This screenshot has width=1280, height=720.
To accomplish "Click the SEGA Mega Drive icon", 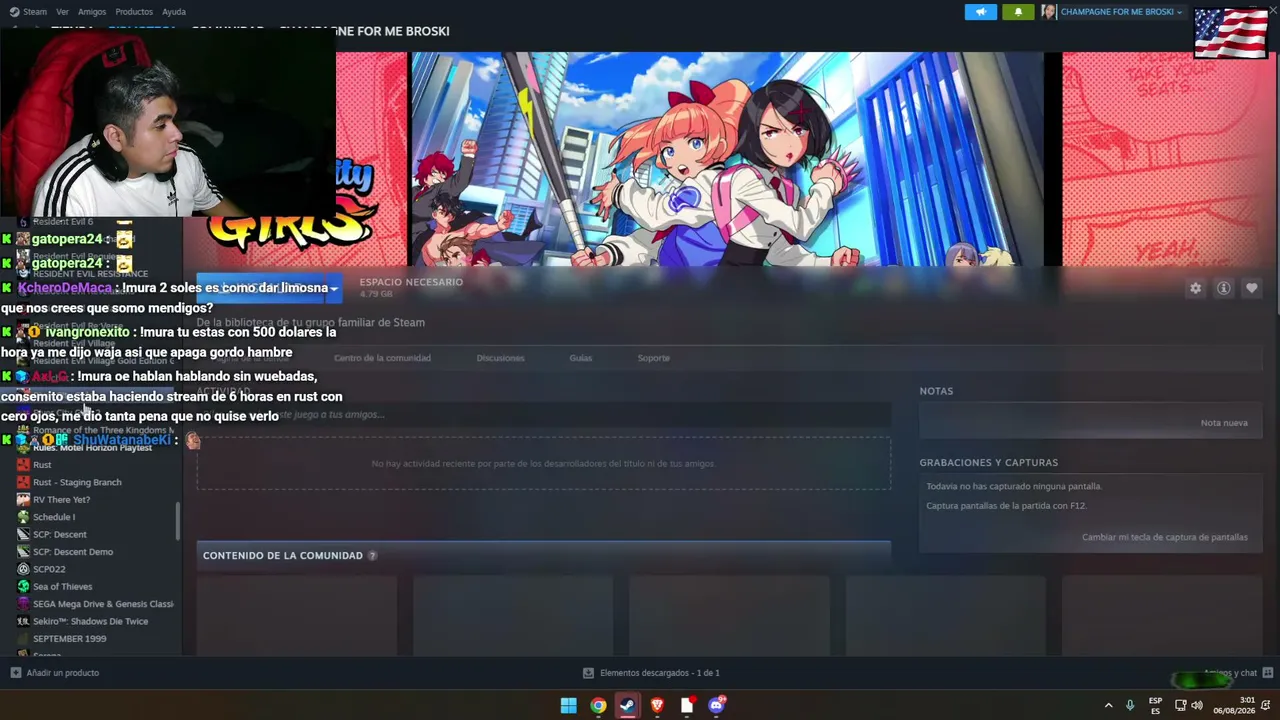I will tap(23, 604).
